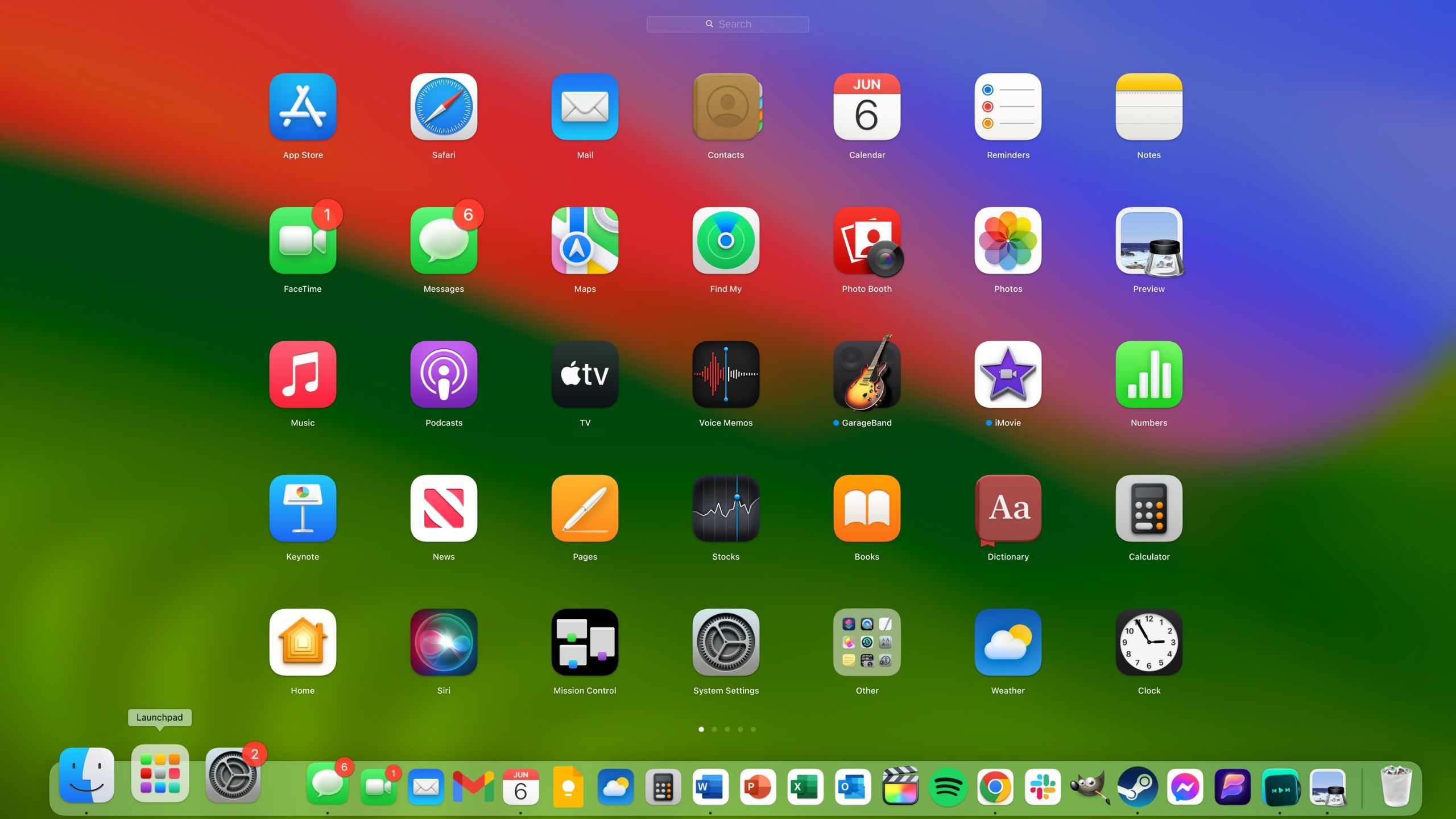1456x819 pixels.
Task: Jump to the third Launchpad page dot
Action: pos(727,729)
